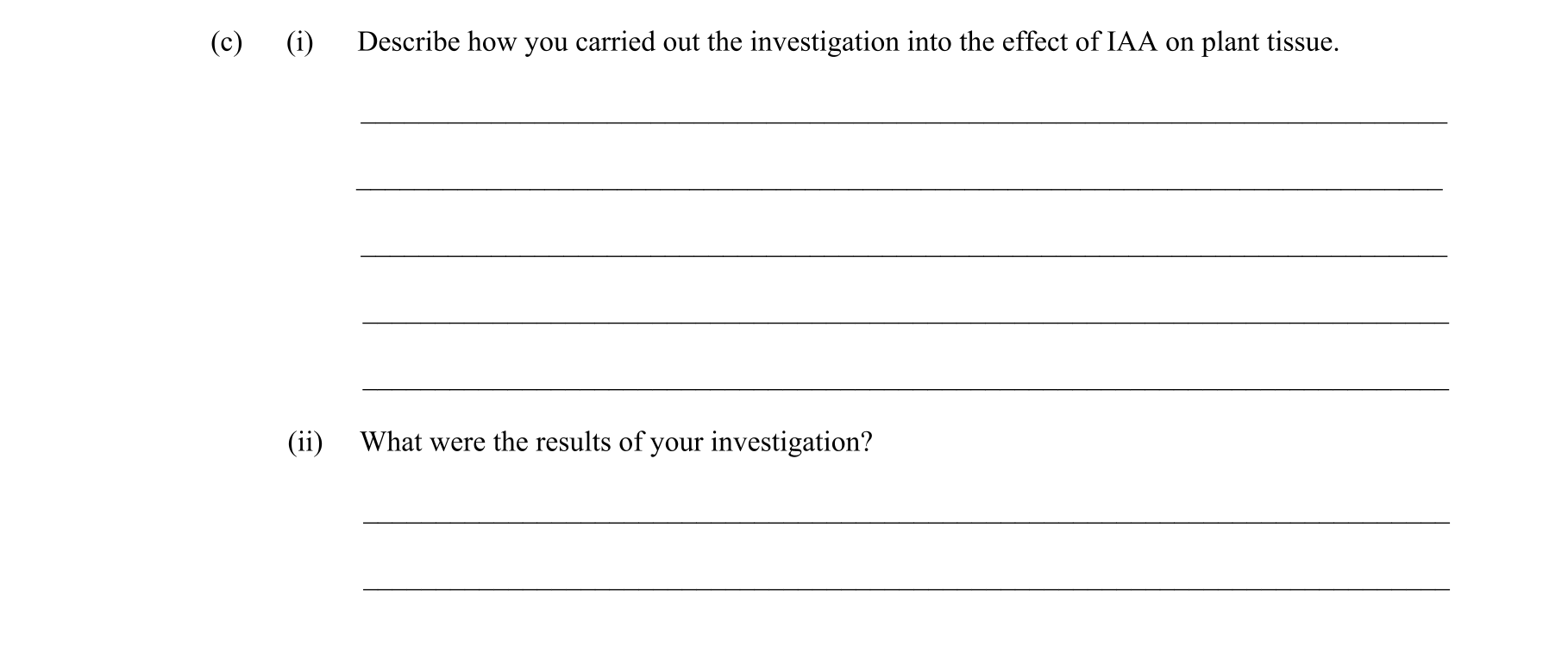This screenshot has height=660, width=1568.
Task: Click the "(ii)" sub-question label
Action: click(x=305, y=443)
